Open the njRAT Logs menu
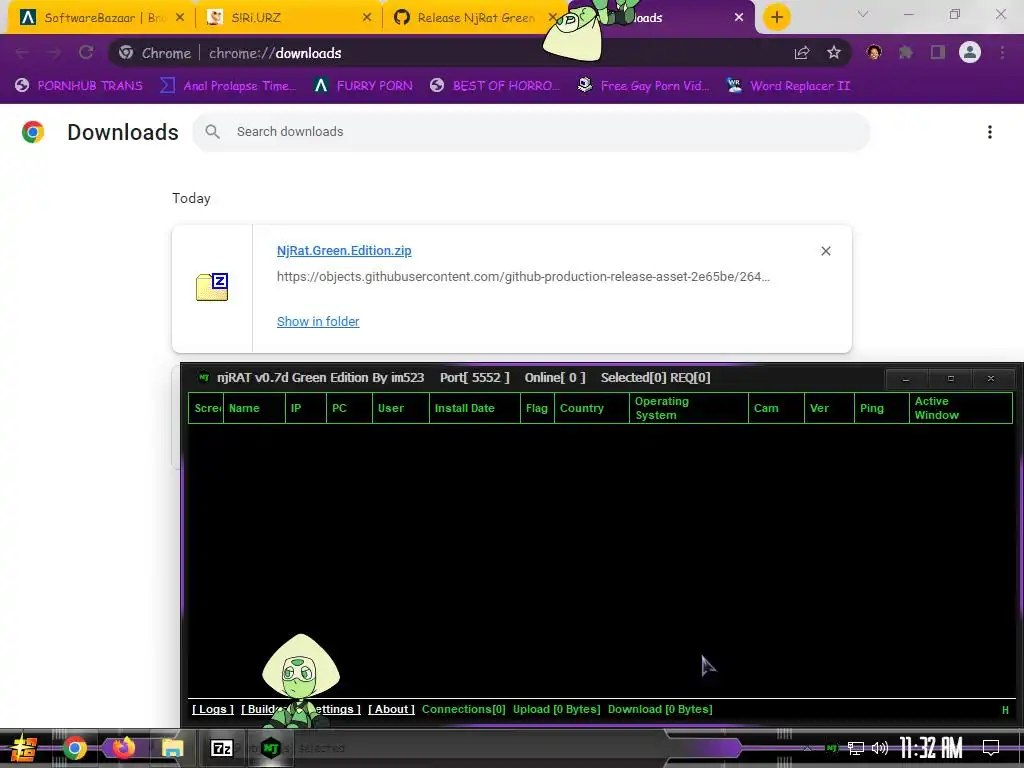Screen dimensions: 1024x768 tap(213, 709)
